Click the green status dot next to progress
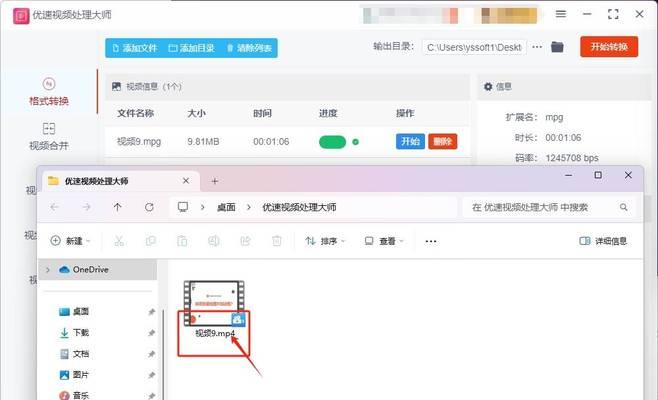This screenshot has height=400, width=658. (355, 142)
